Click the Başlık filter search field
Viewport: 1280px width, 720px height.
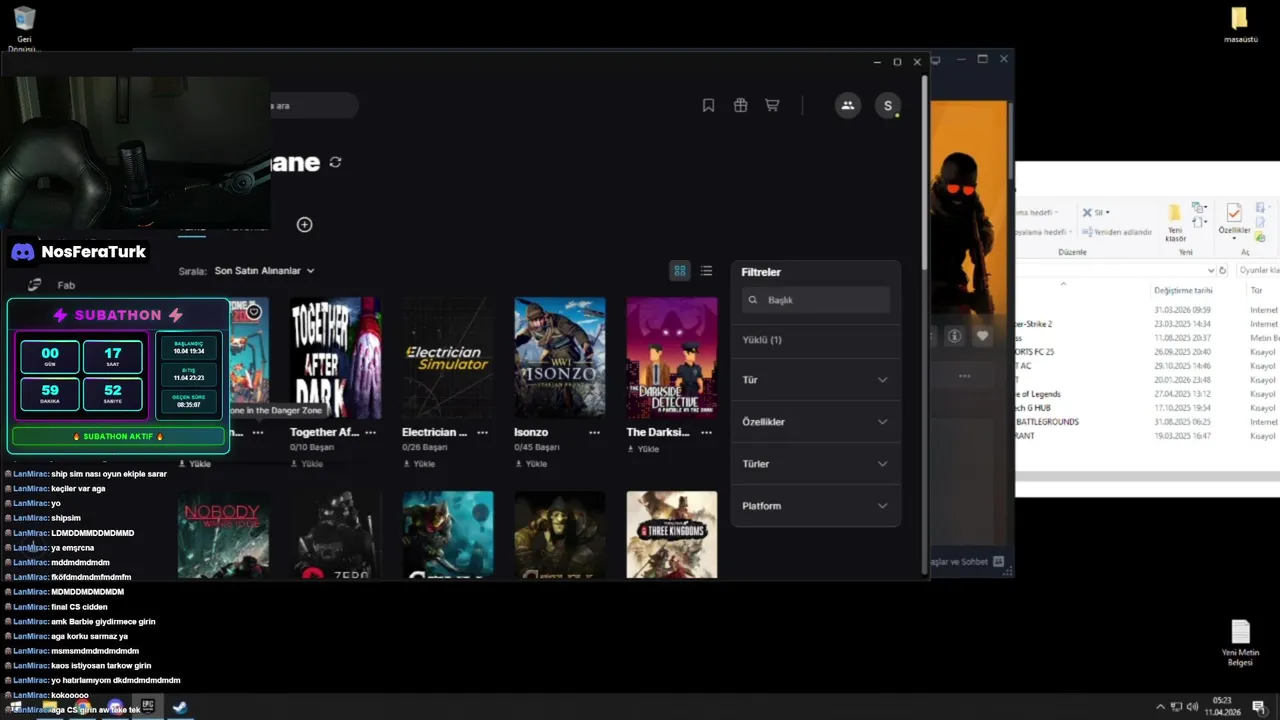coord(816,300)
